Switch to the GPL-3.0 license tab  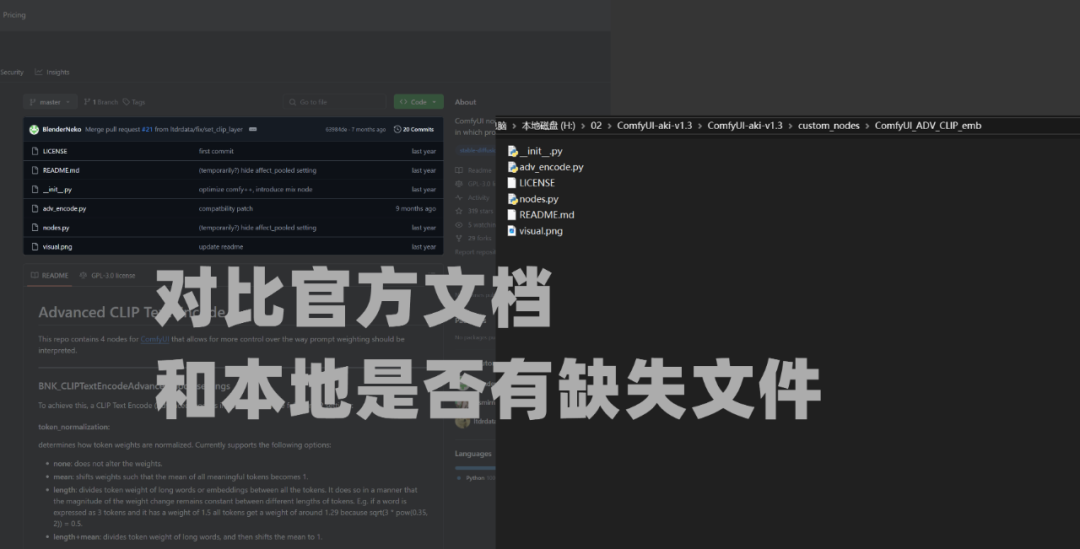(107, 276)
